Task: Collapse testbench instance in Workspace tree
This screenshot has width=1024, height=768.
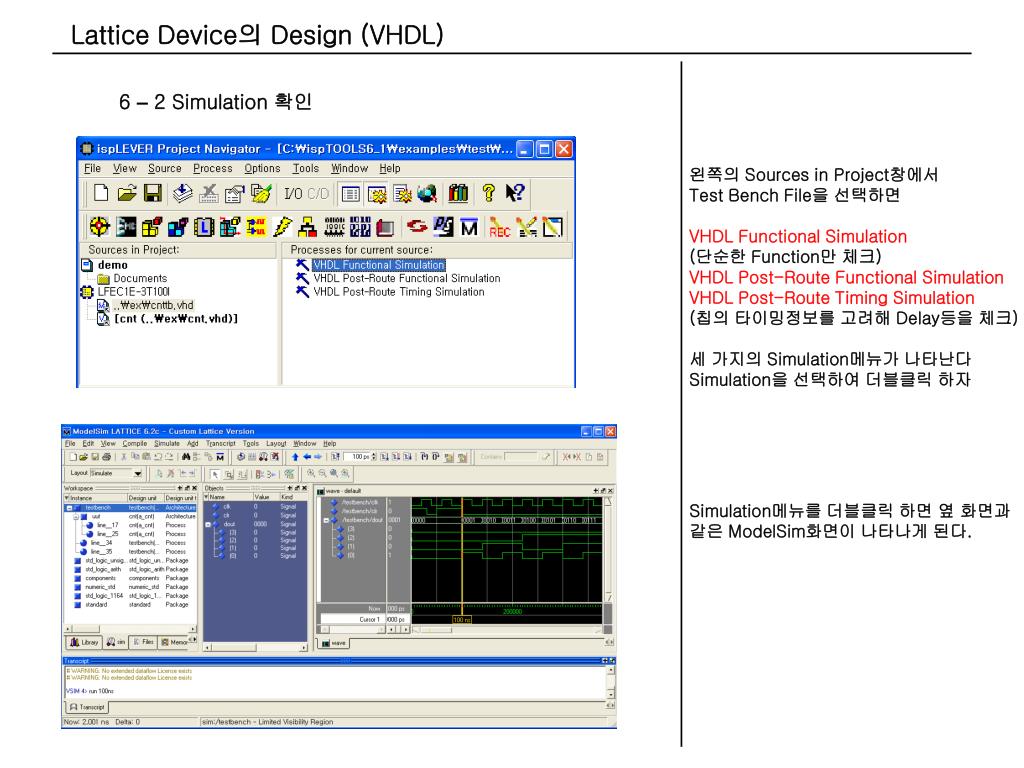Action: 69,507
